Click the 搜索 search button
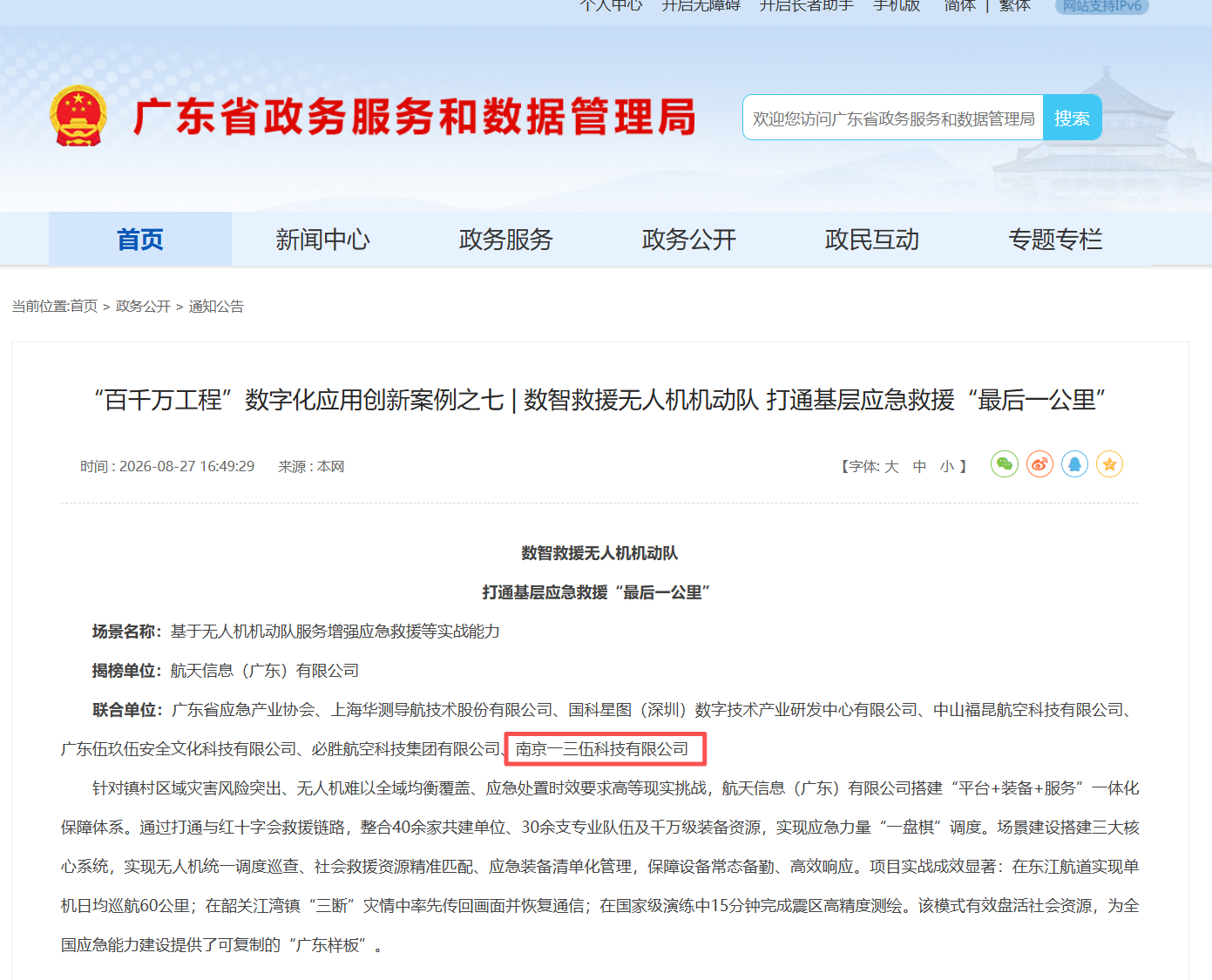1212x980 pixels. pos(1072,118)
